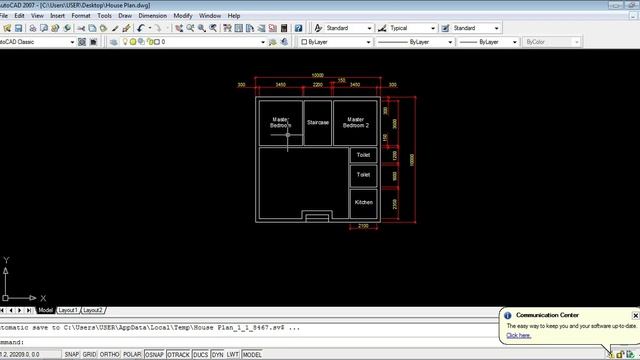
Task: Toggle ORTHO mode in status bar
Action: click(x=109, y=355)
